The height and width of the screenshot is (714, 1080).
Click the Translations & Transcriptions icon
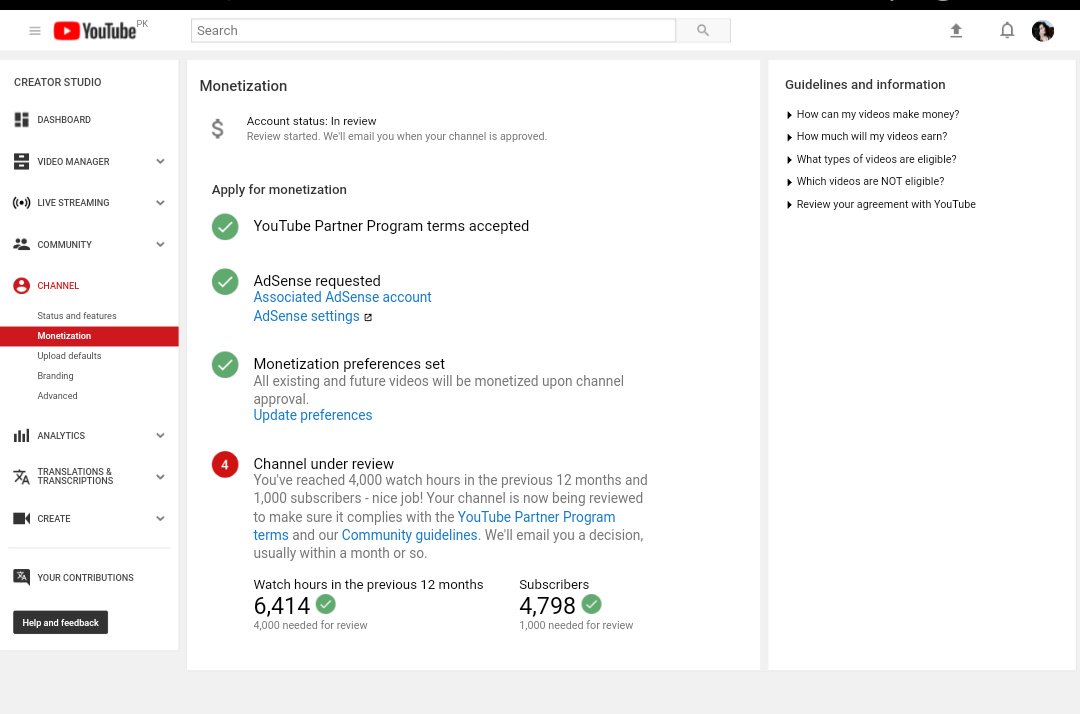[21, 476]
